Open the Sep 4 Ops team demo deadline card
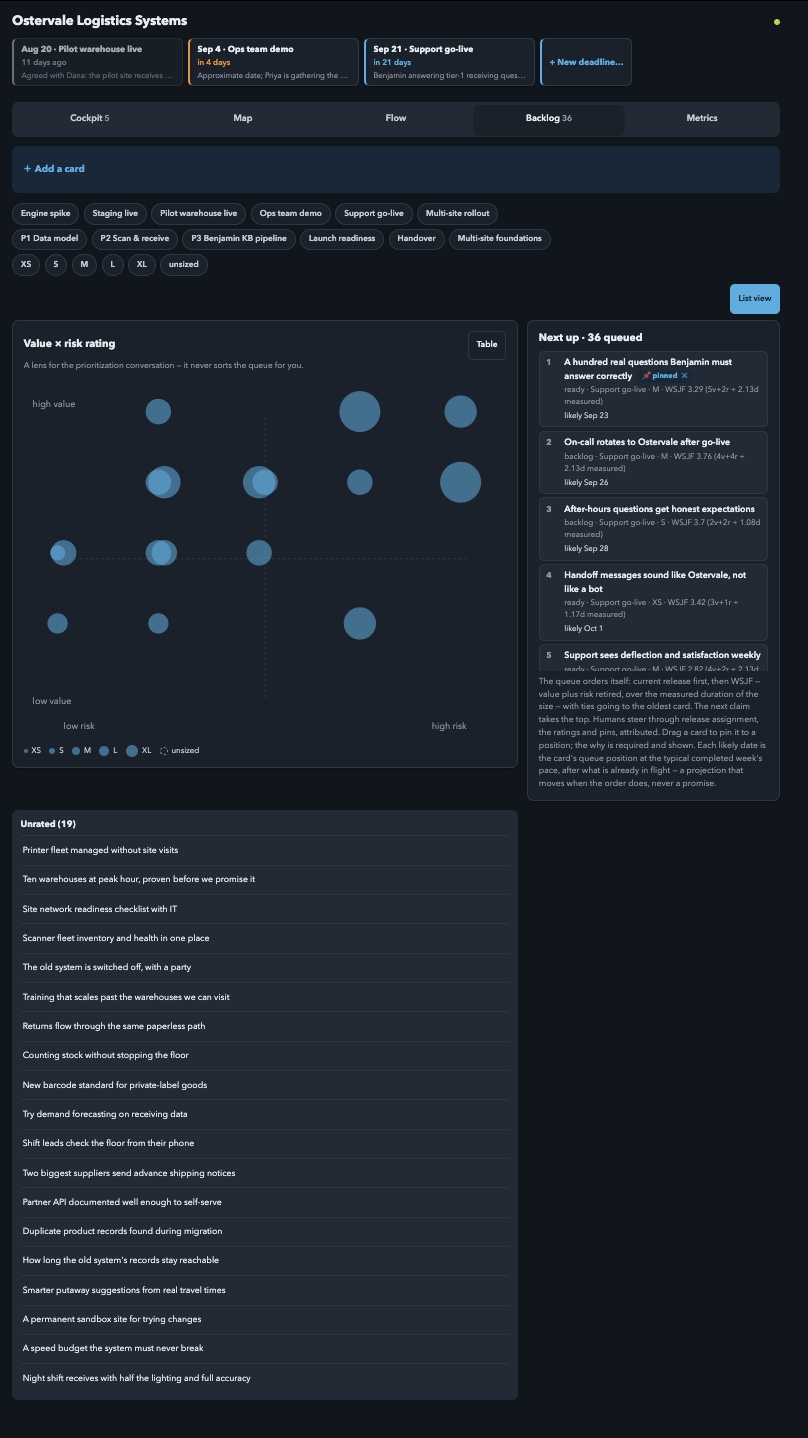 tap(273, 62)
